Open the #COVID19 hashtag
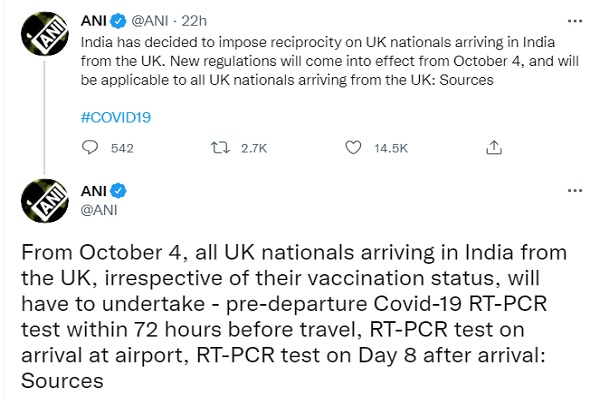 (114, 117)
